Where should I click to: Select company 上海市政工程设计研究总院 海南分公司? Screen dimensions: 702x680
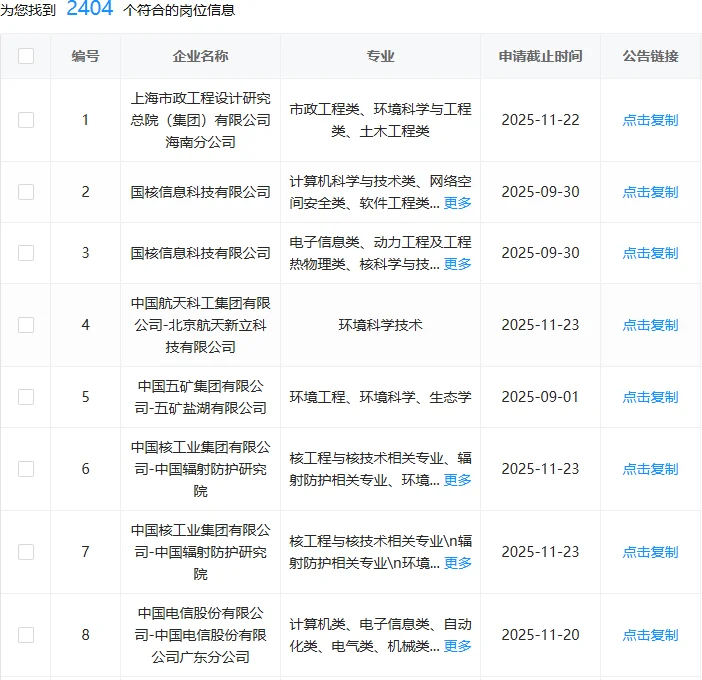coord(201,120)
